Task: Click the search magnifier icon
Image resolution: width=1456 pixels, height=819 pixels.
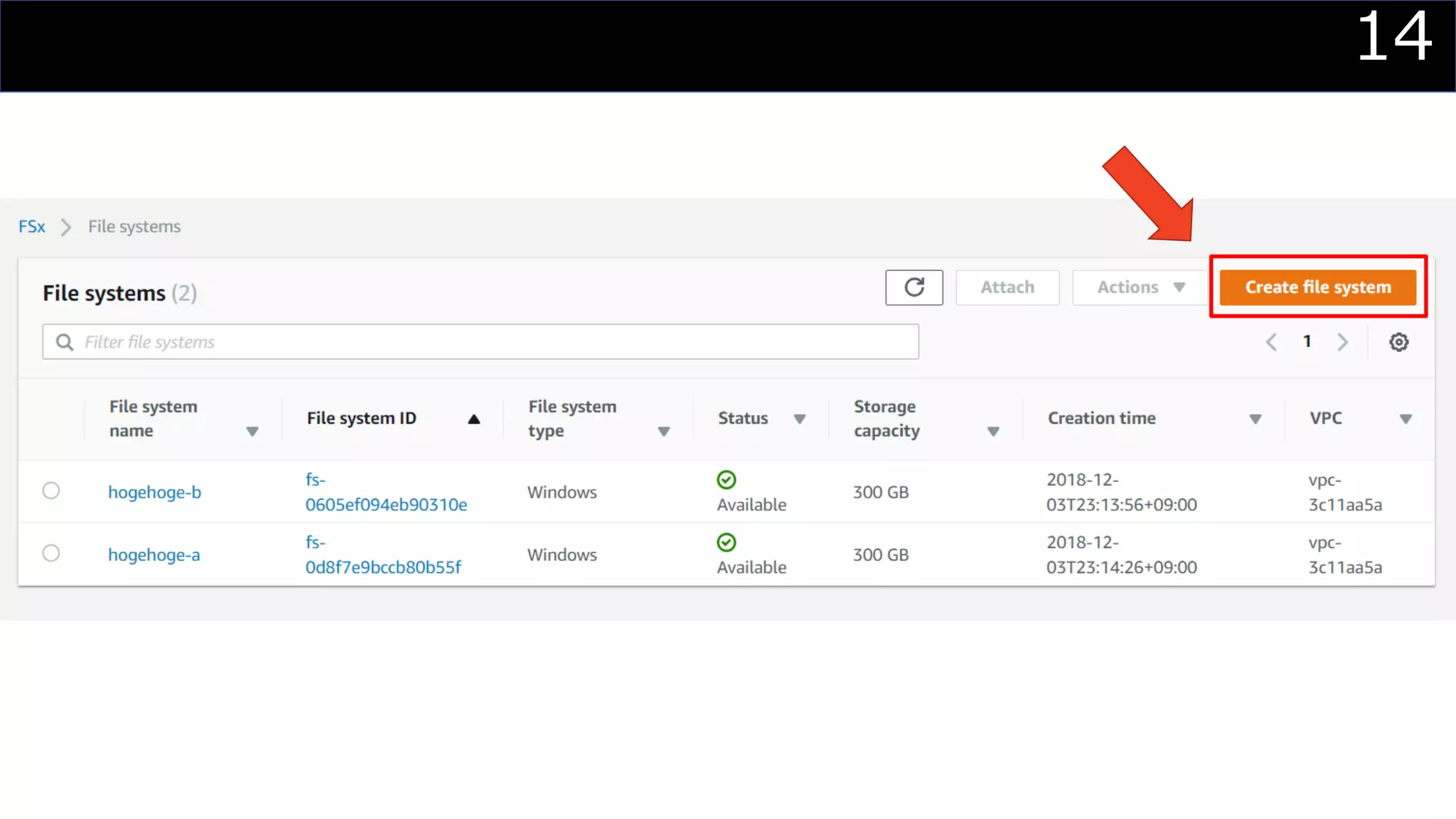Action: [x=65, y=342]
